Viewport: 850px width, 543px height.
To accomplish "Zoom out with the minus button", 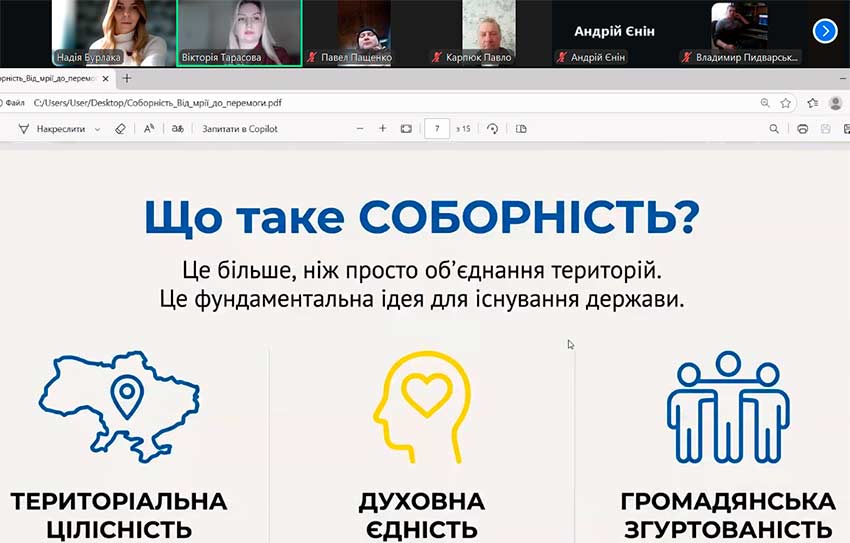I will (359, 129).
